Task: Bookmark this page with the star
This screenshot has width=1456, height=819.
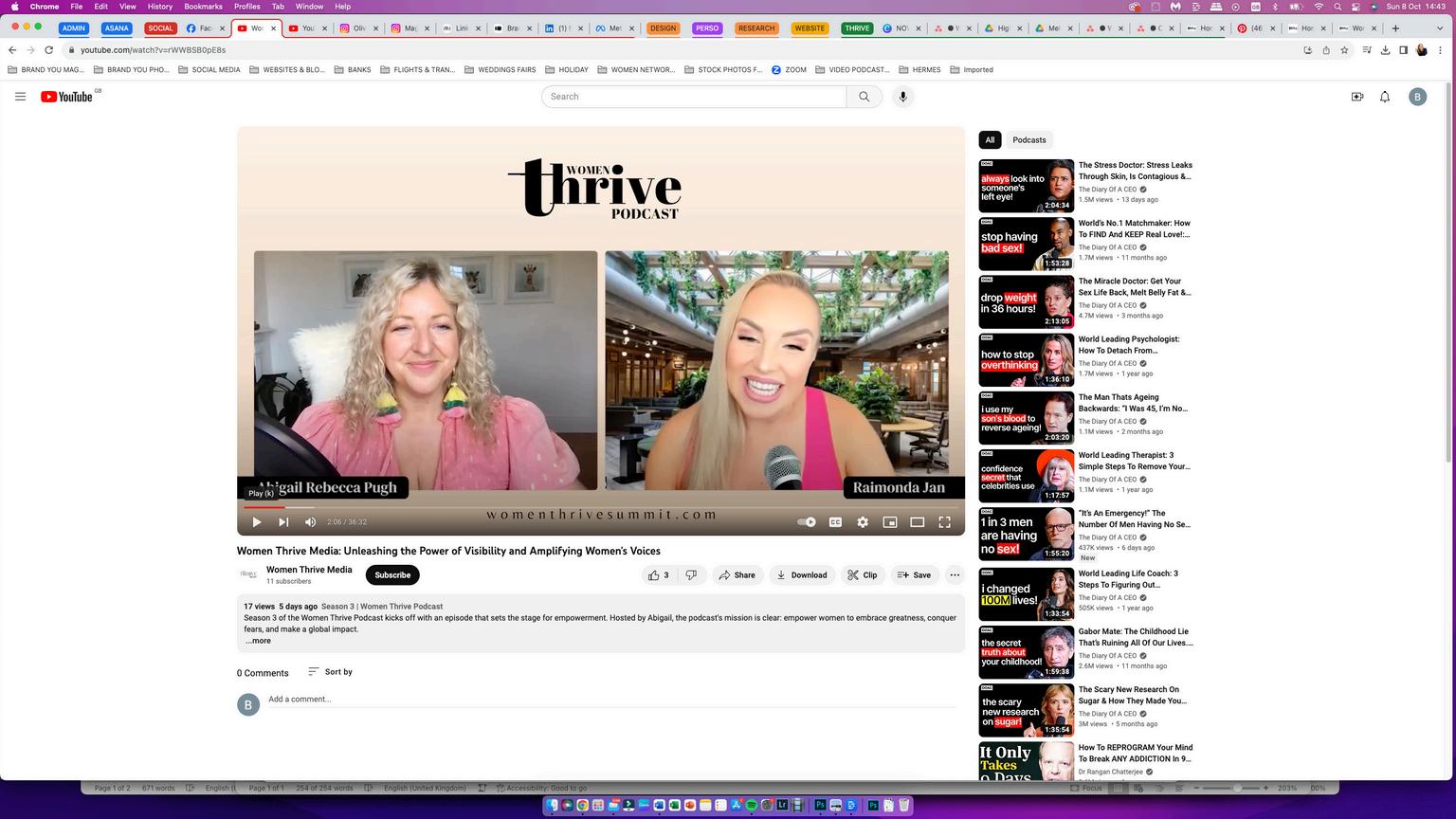Action: tap(1344, 50)
